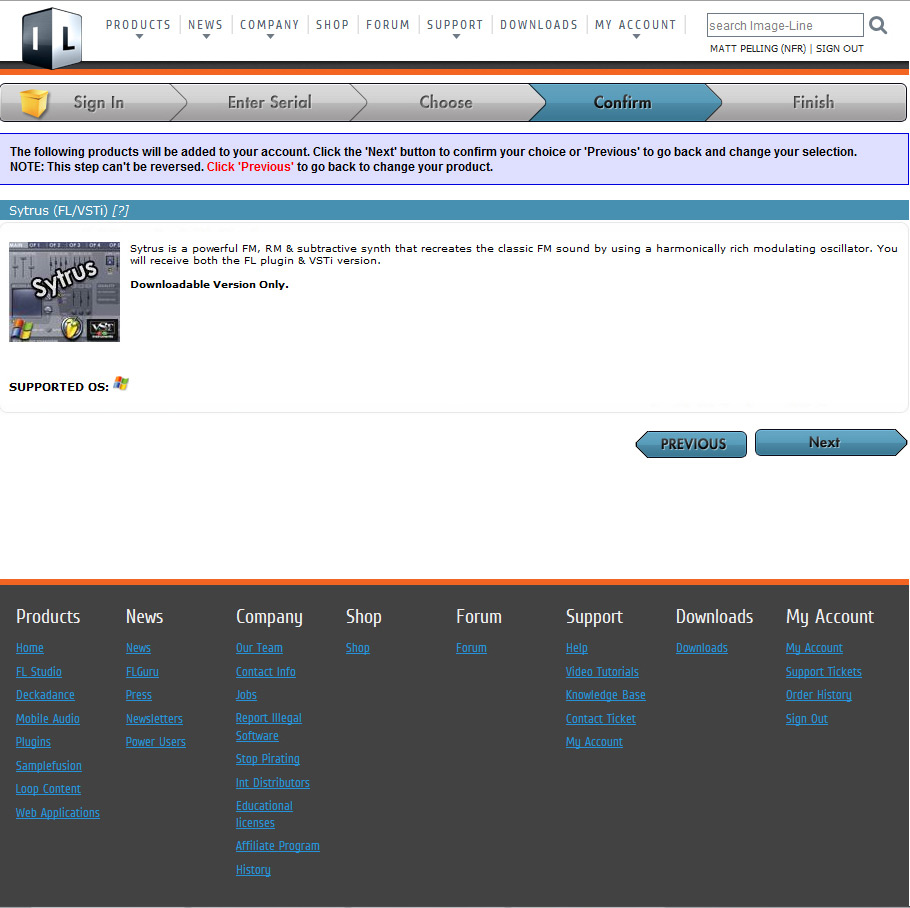Image resolution: width=910 pixels, height=908 pixels.
Task: Open the Forum item in top navigation
Action: (x=388, y=25)
